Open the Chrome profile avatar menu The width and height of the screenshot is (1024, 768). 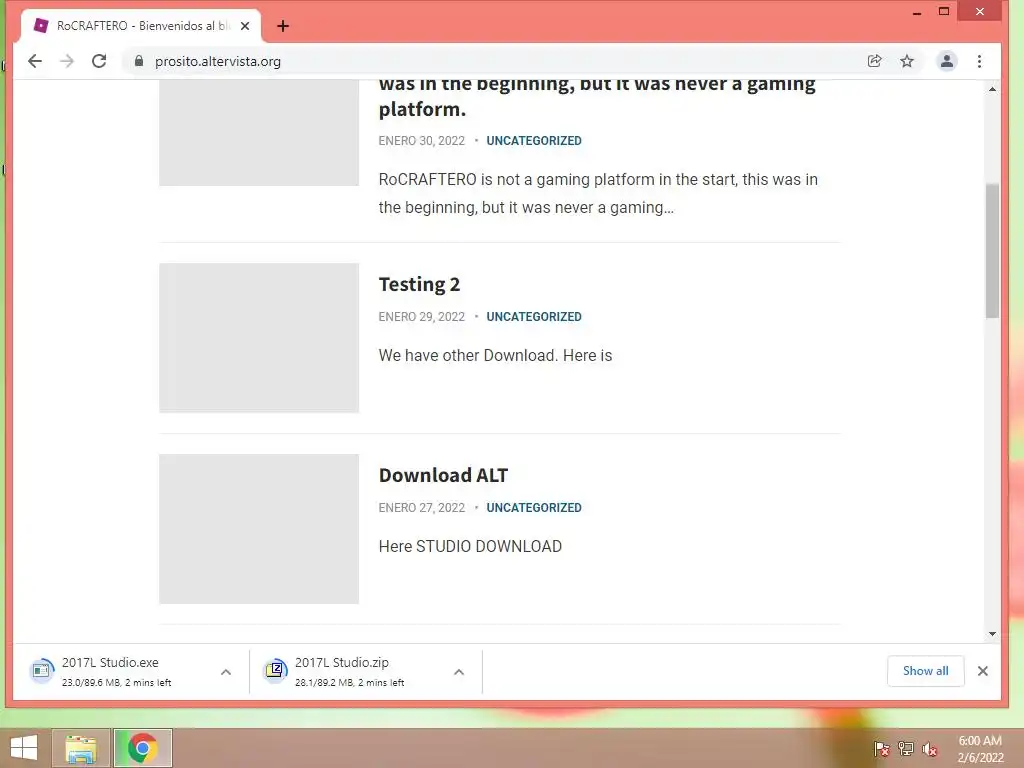point(946,61)
